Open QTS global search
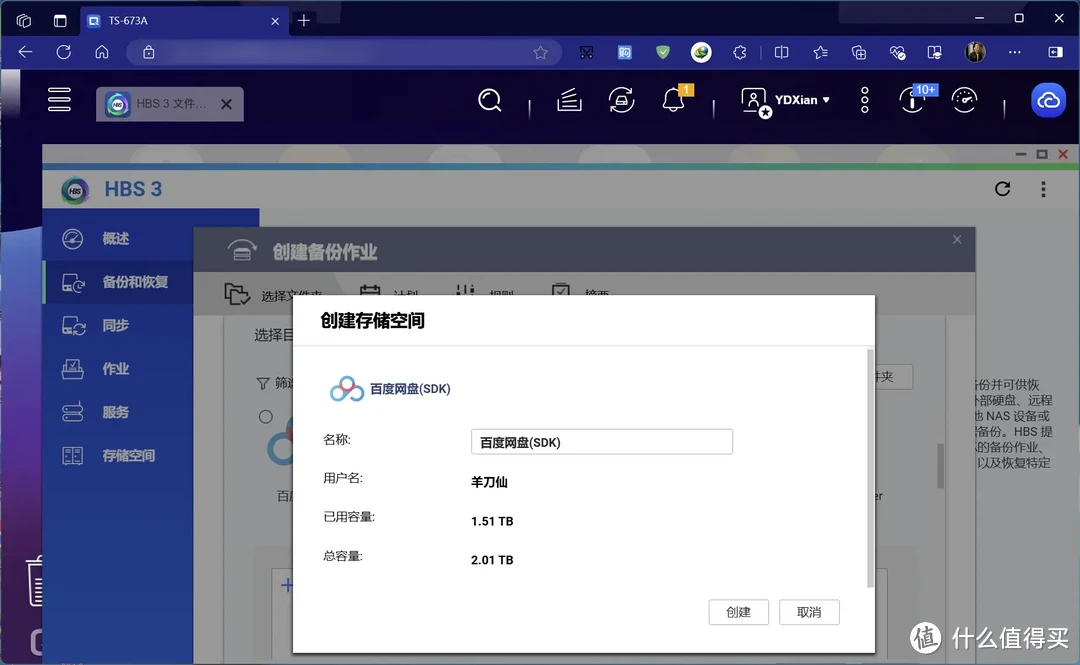Viewport: 1080px width, 665px height. coord(490,100)
